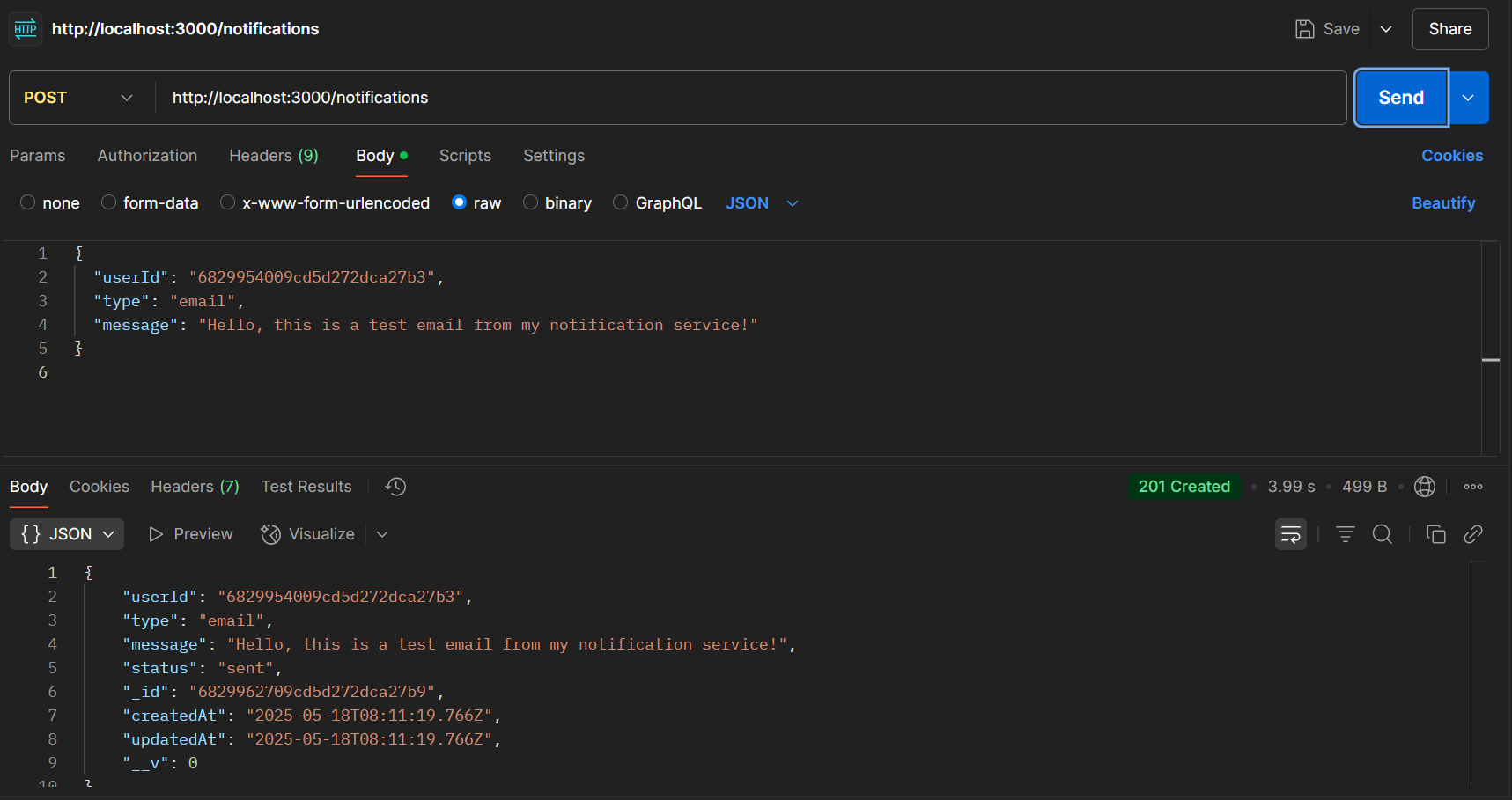Click the 201 Created status badge
1512x800 pixels.
(x=1184, y=487)
